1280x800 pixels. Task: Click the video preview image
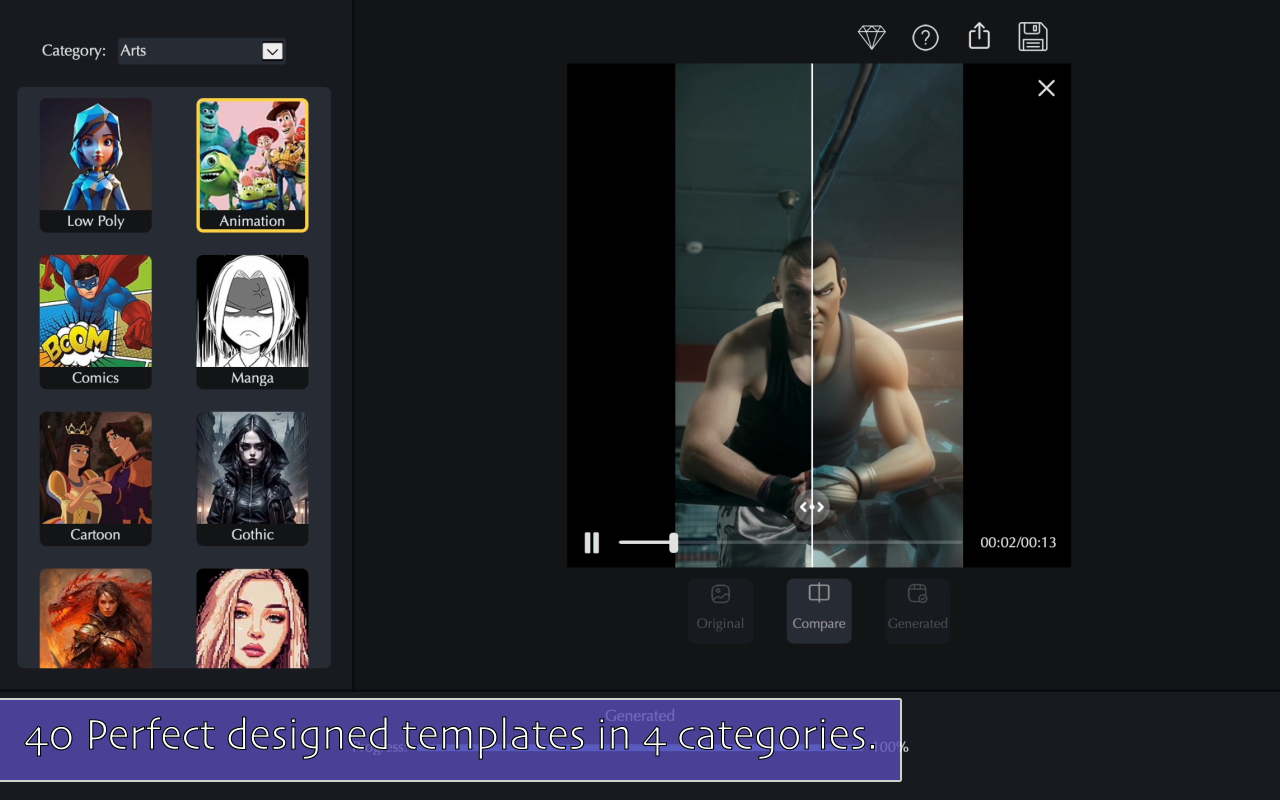(x=819, y=315)
